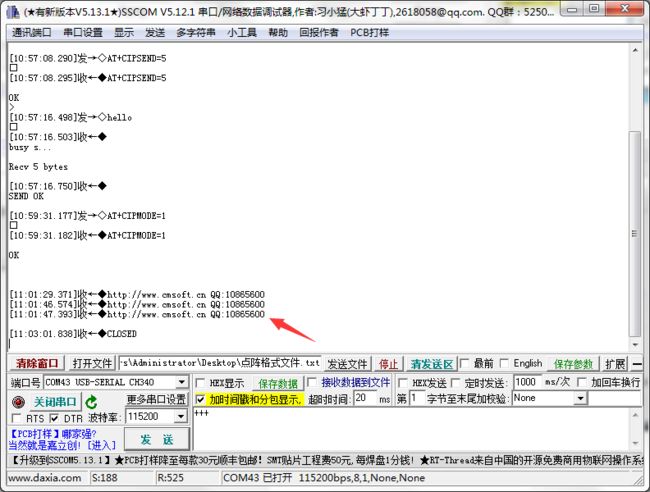The image size is (650, 492).
Task: Click the 保存参数 button
Action: [x=573, y=364]
